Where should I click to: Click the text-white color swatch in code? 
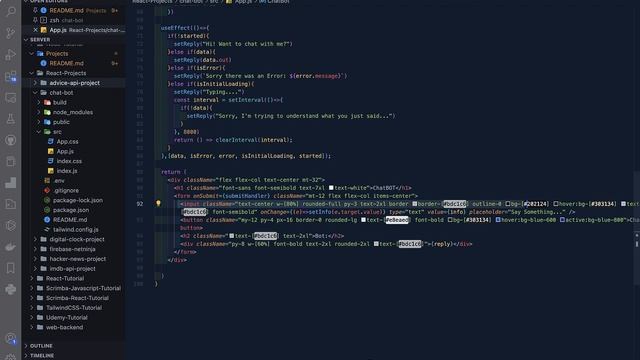(331, 188)
